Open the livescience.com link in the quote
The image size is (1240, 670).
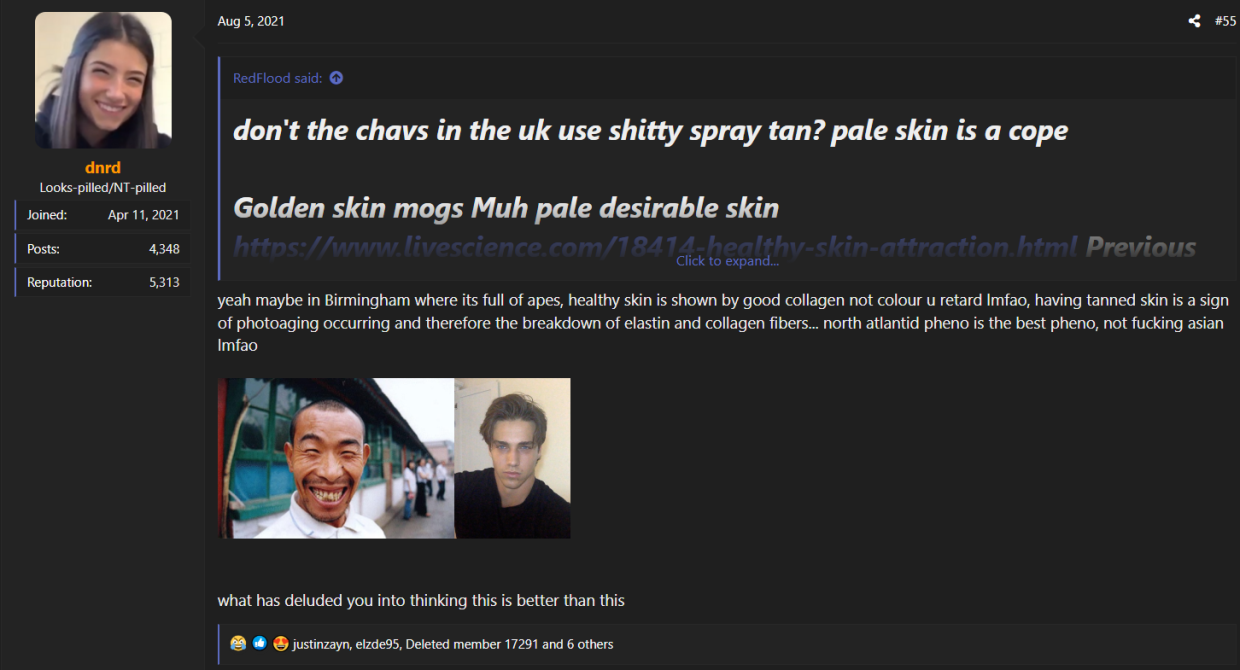click(656, 247)
